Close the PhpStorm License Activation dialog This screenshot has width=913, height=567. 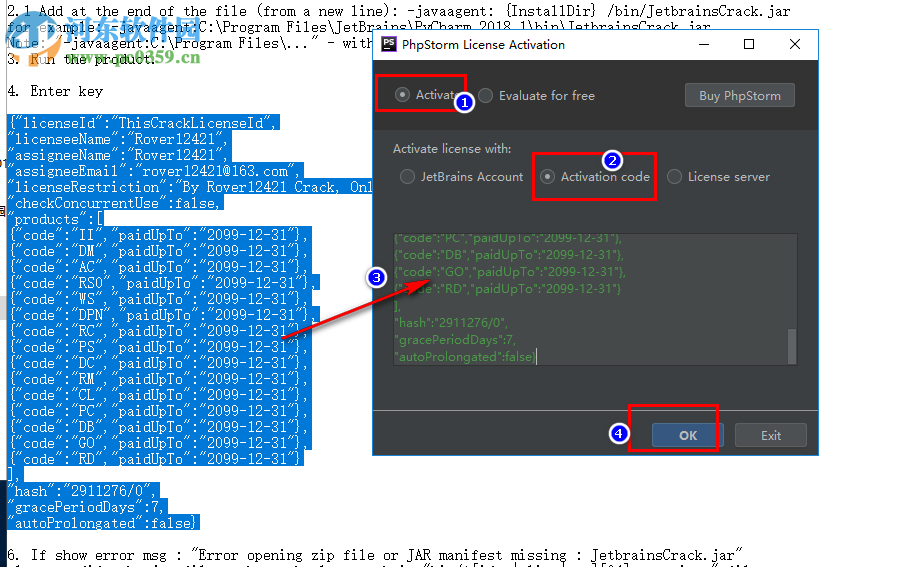[795, 44]
